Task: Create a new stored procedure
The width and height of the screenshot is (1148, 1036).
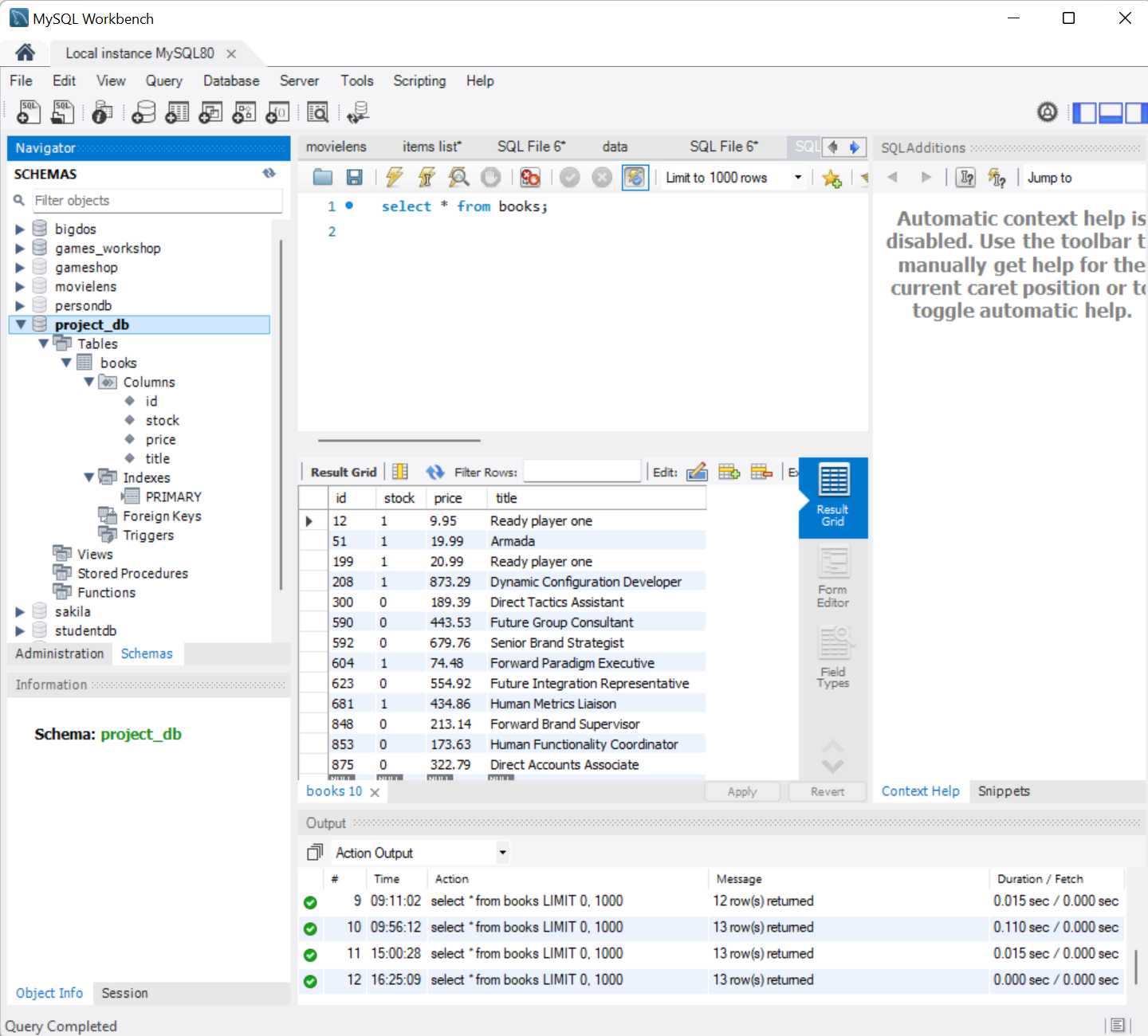Action: (244, 112)
